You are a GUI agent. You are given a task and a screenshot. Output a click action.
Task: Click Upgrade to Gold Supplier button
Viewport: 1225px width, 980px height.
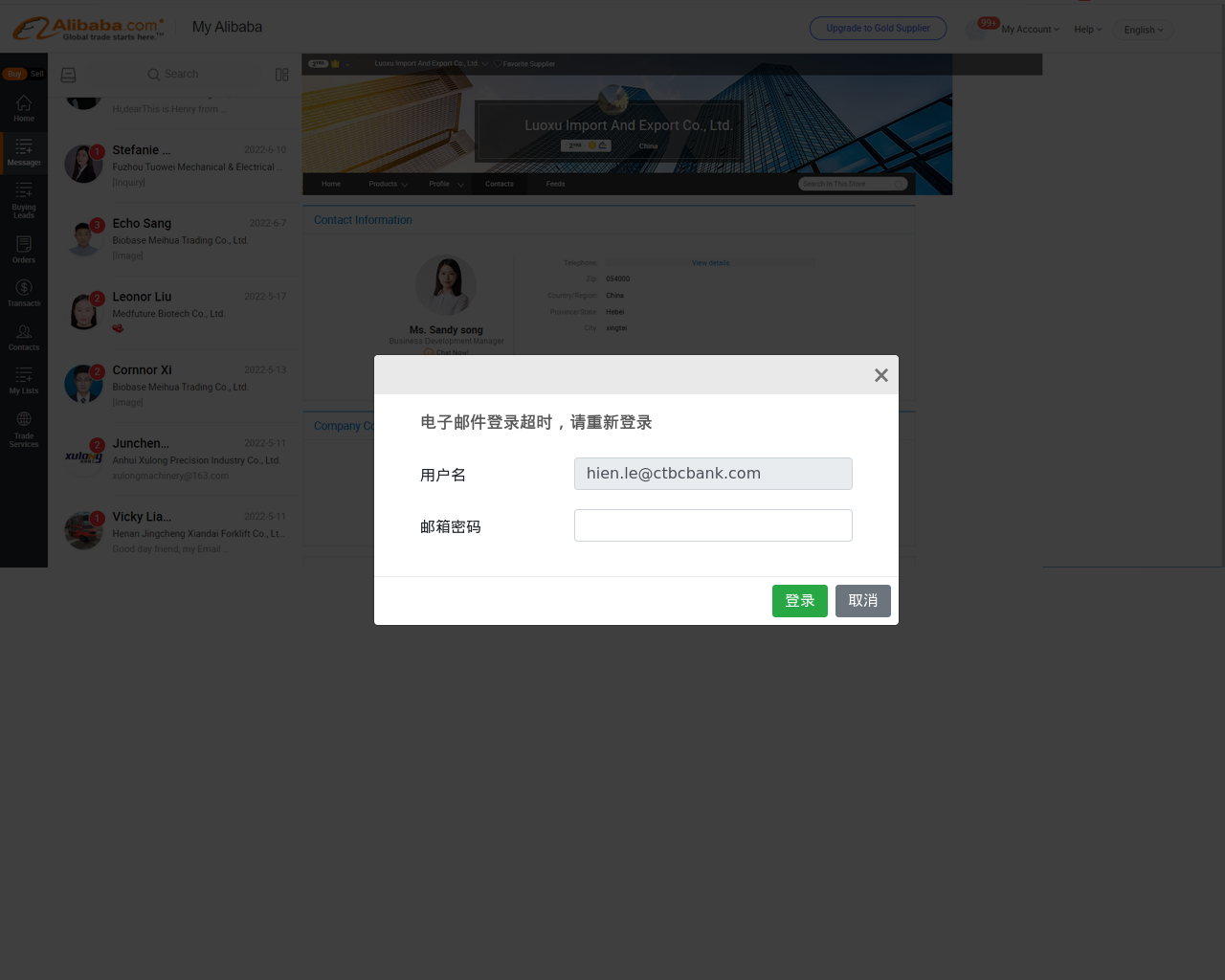pyautogui.click(x=878, y=29)
